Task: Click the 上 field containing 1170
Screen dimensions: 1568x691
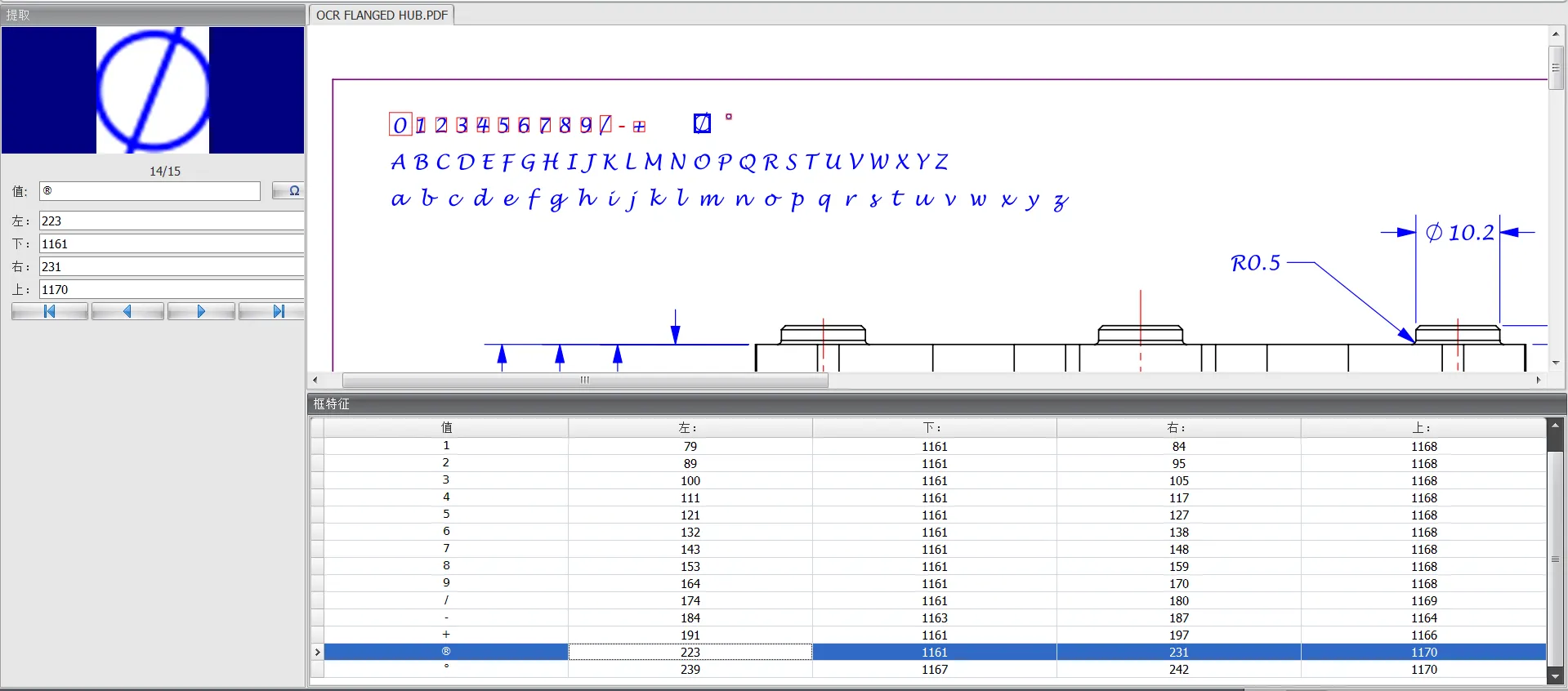Action: tap(172, 289)
